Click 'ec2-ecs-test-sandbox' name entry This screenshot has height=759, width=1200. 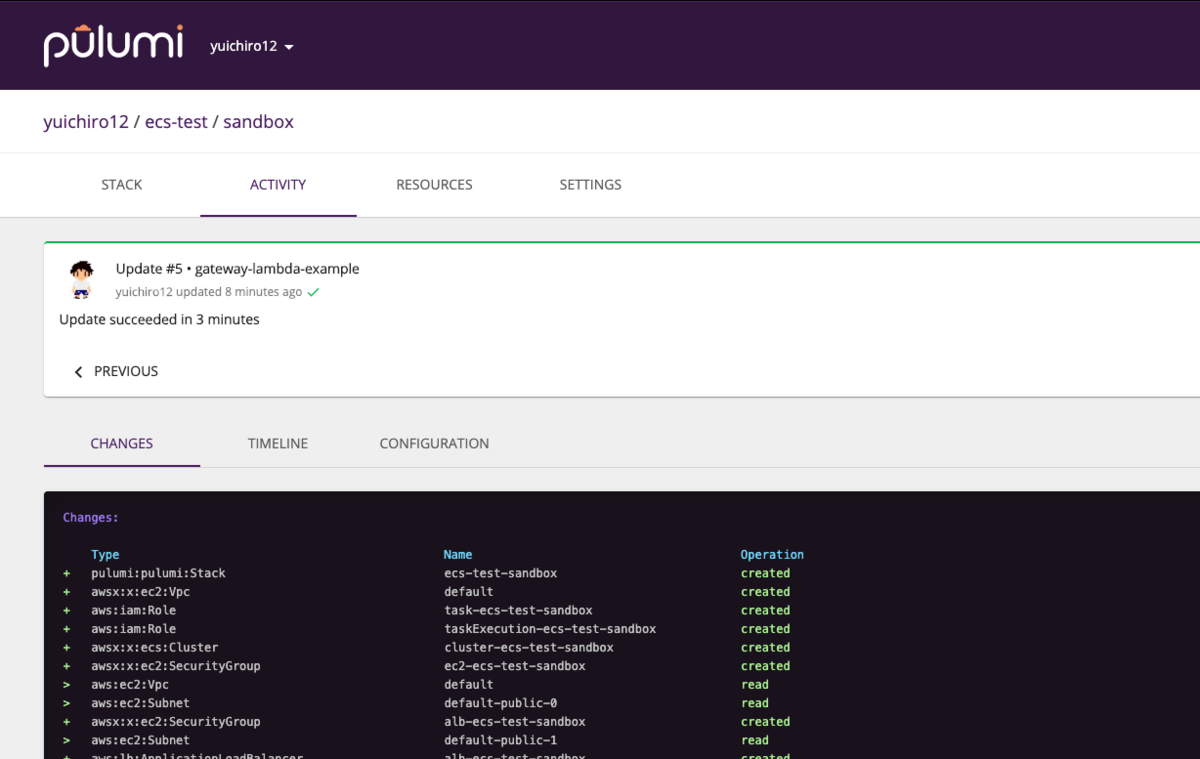(515, 666)
